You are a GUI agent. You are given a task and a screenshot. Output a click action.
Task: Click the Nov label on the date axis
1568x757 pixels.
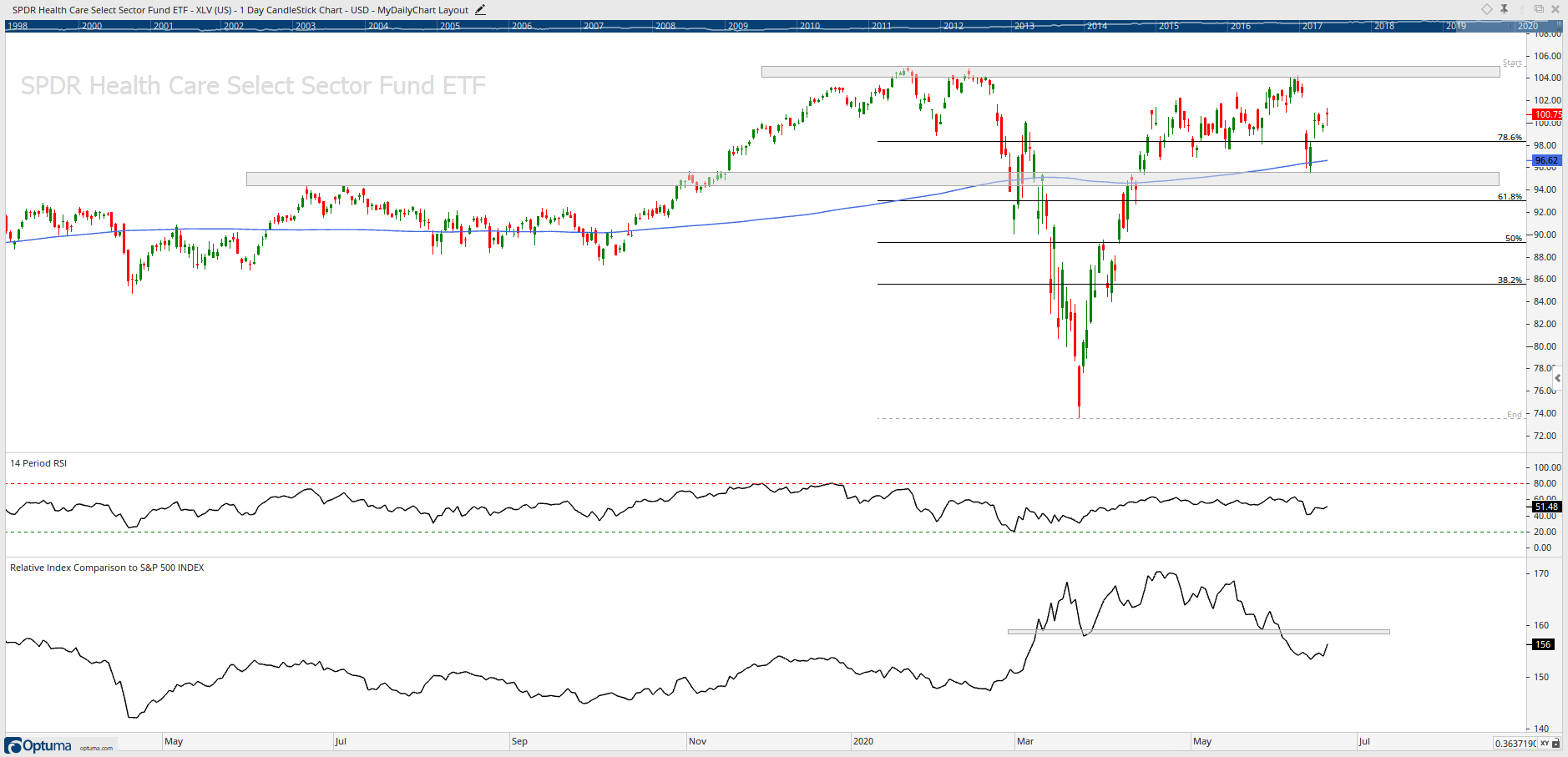[x=697, y=741]
